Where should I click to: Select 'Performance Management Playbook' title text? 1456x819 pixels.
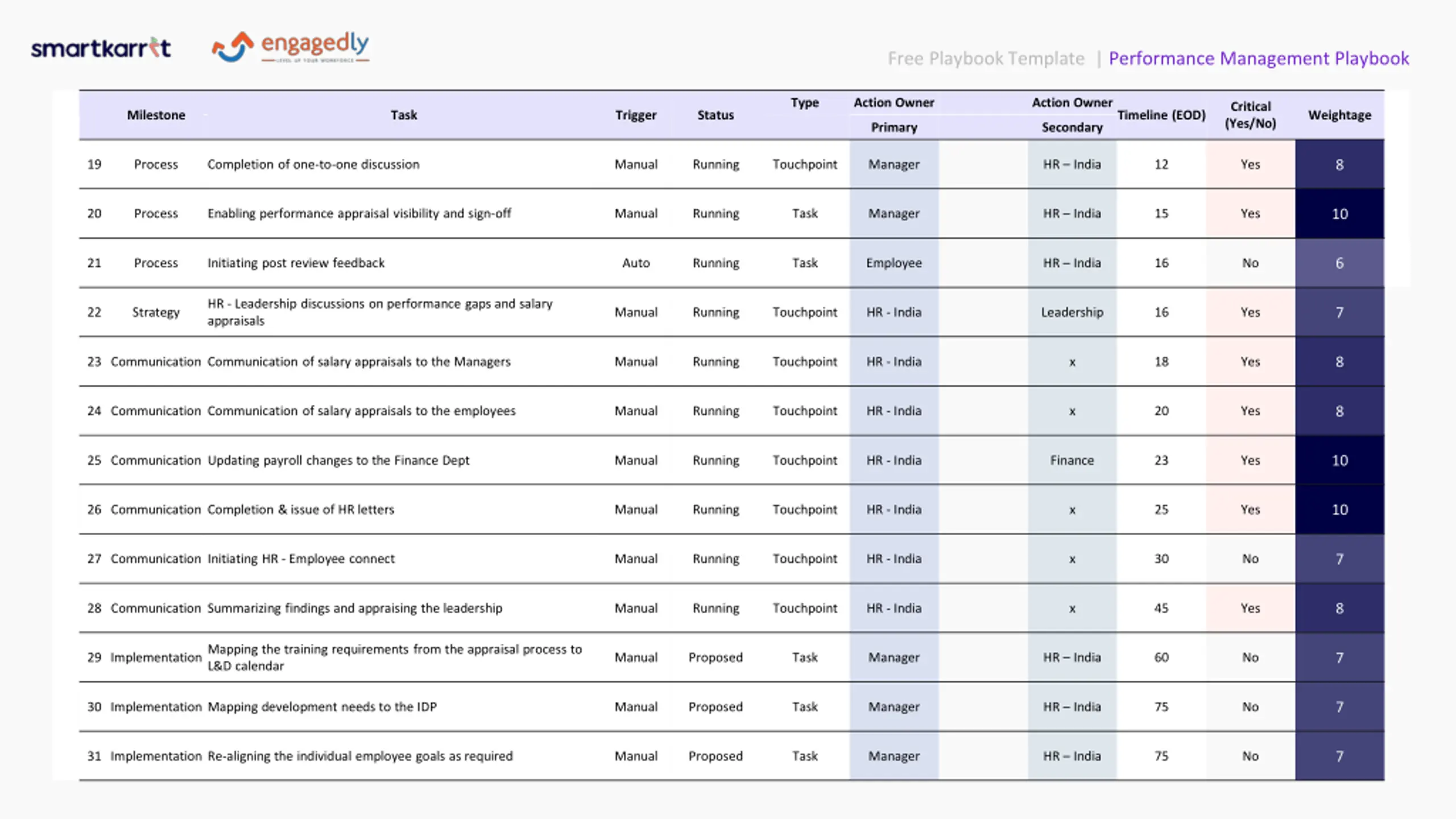[1259, 58]
